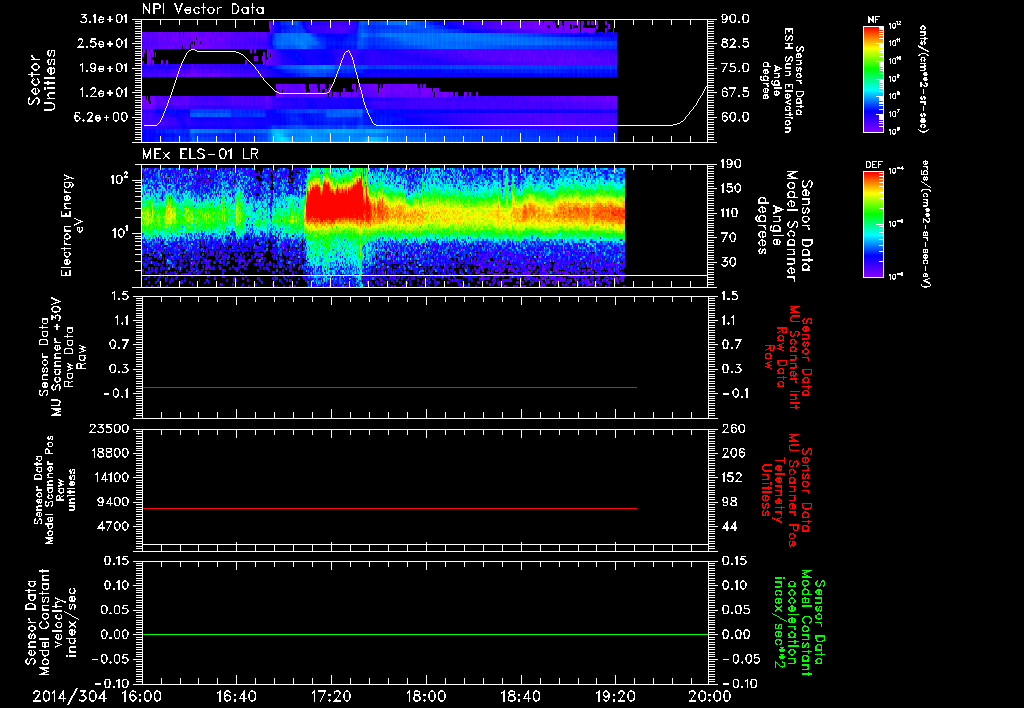The height and width of the screenshot is (708, 1024).
Task: Click the green constant acceleration line
Action: (425, 634)
